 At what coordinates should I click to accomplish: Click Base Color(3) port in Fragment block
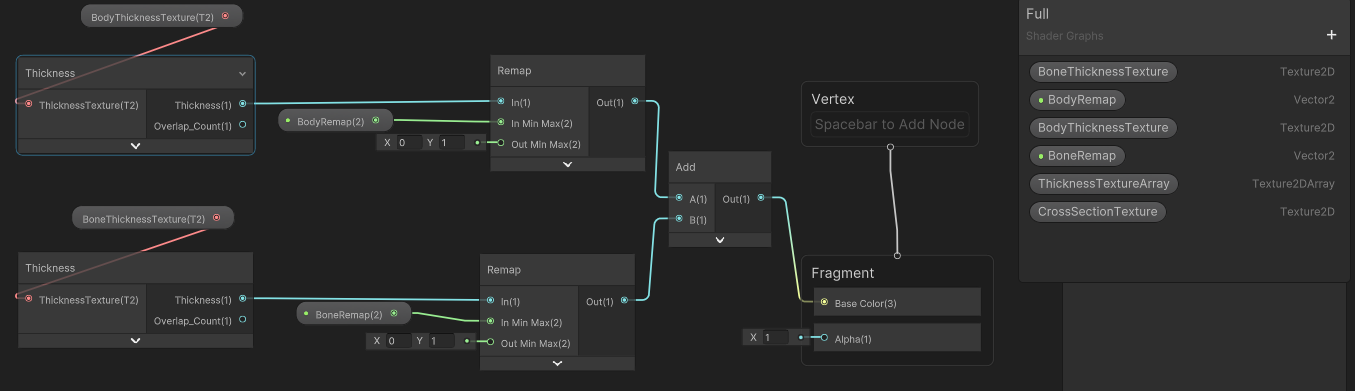coord(824,302)
